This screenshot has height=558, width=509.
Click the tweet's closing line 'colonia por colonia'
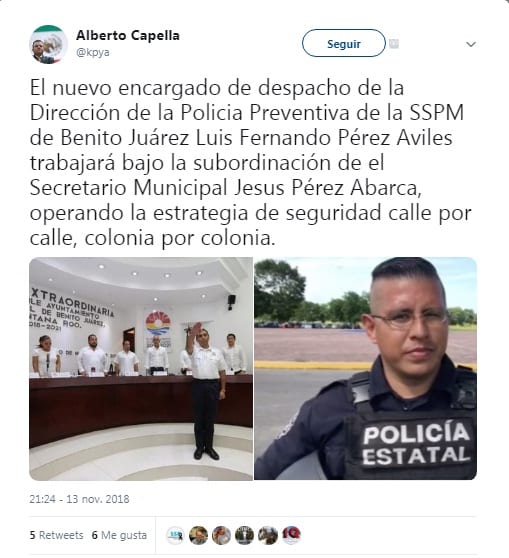180,238
